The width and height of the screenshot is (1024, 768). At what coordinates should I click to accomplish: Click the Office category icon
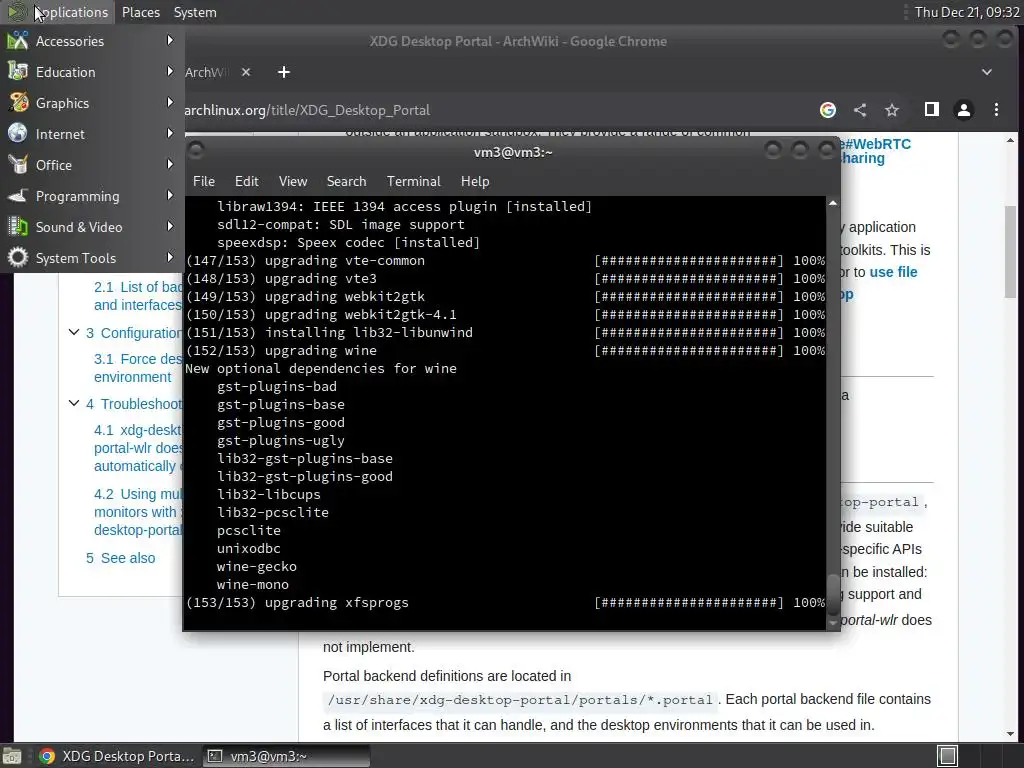pos(18,165)
